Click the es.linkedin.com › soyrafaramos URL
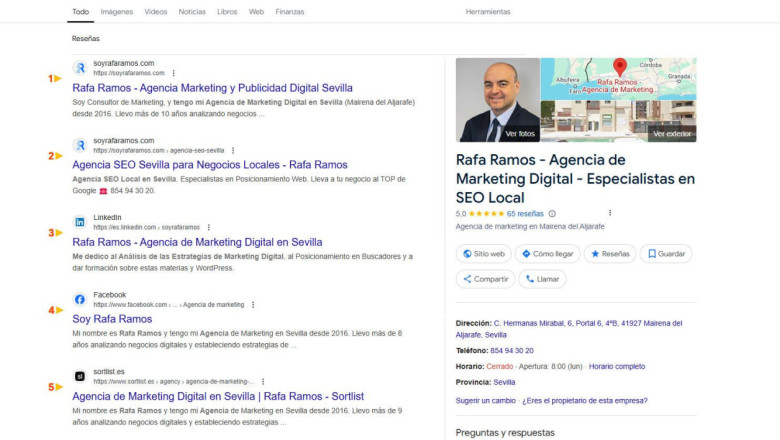 [146, 227]
